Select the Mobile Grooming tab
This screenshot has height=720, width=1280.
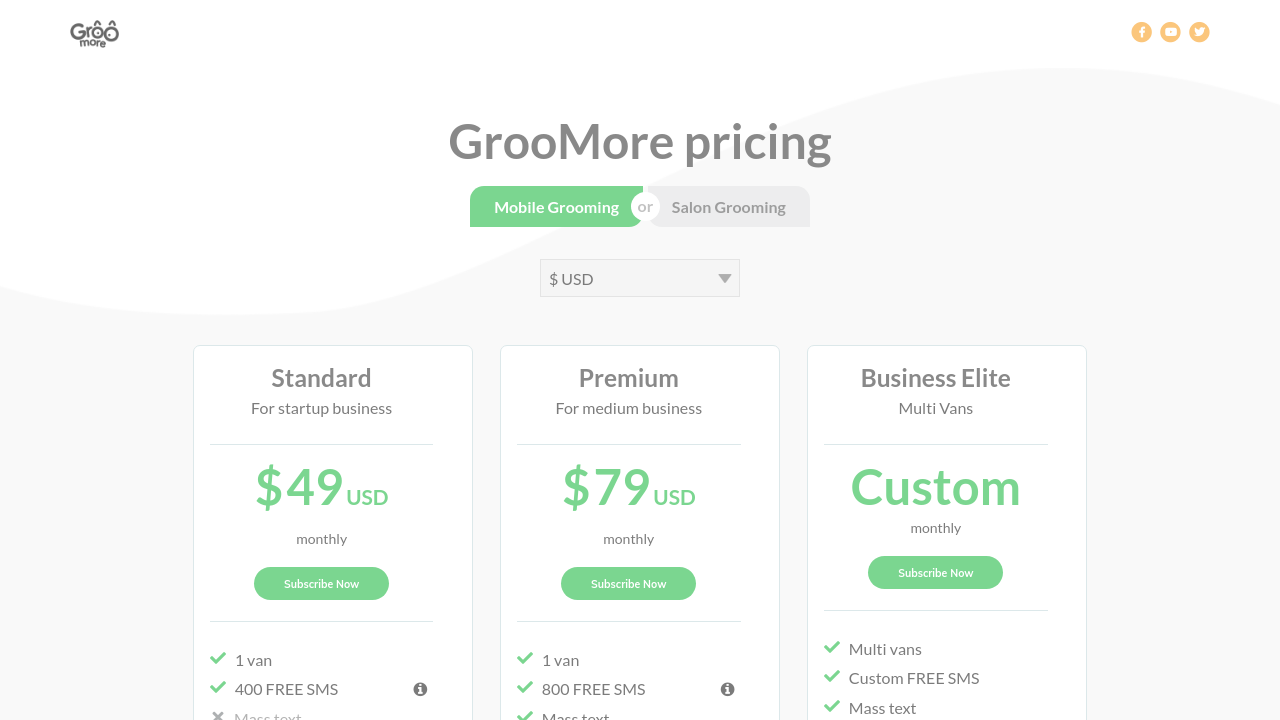tap(556, 207)
